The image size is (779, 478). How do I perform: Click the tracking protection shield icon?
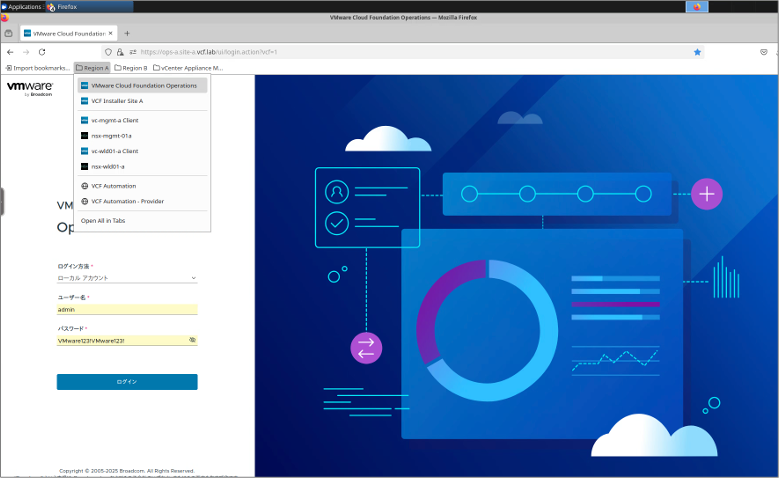pyautogui.click(x=108, y=52)
